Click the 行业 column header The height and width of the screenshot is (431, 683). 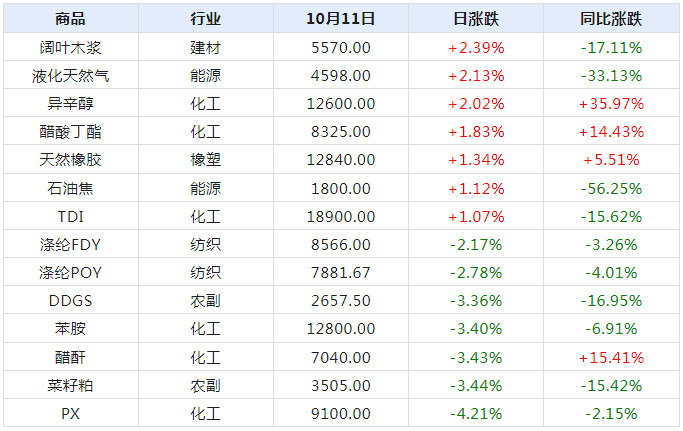[206, 18]
